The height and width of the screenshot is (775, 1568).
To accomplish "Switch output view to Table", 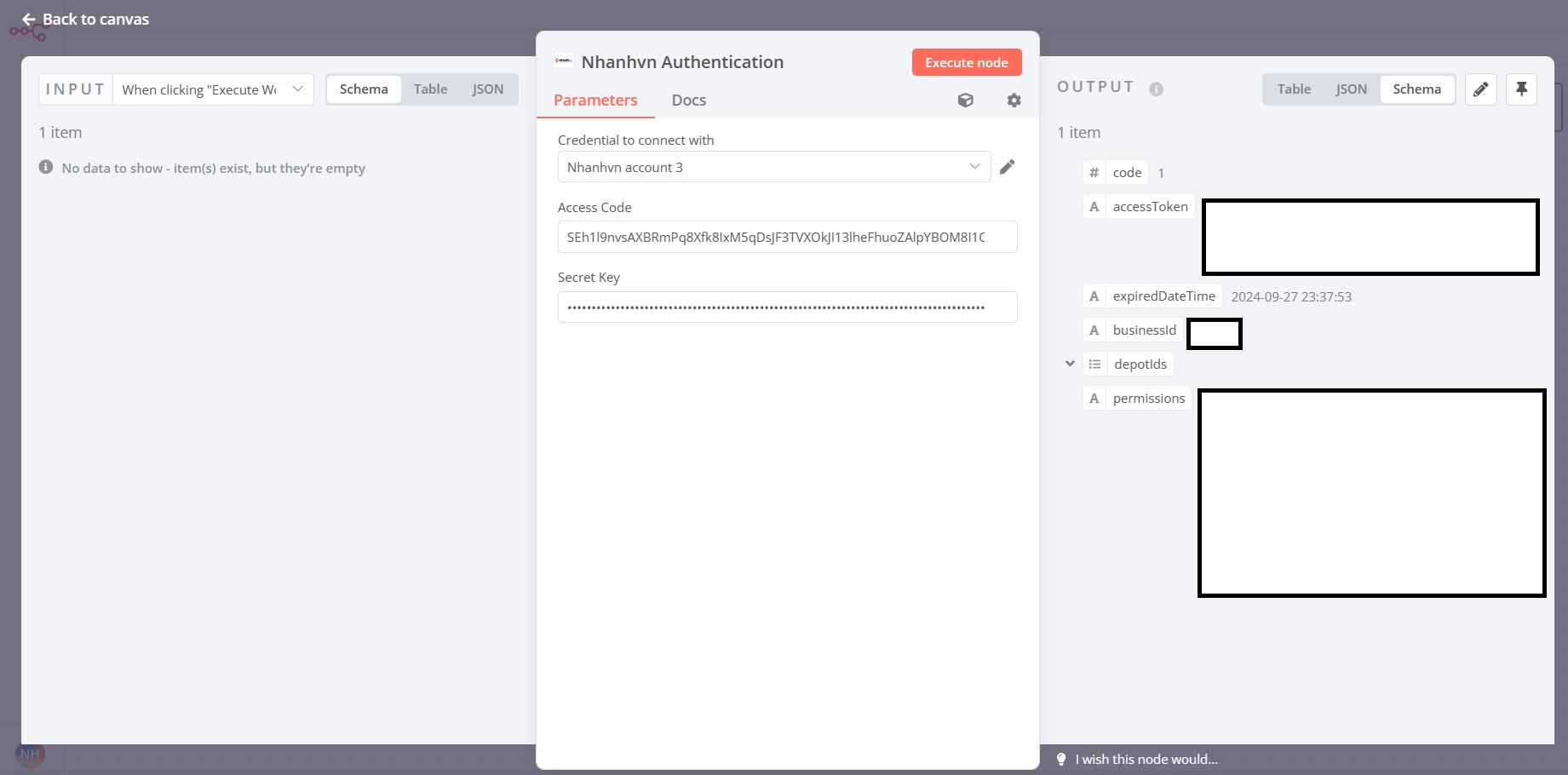I will [x=1294, y=89].
